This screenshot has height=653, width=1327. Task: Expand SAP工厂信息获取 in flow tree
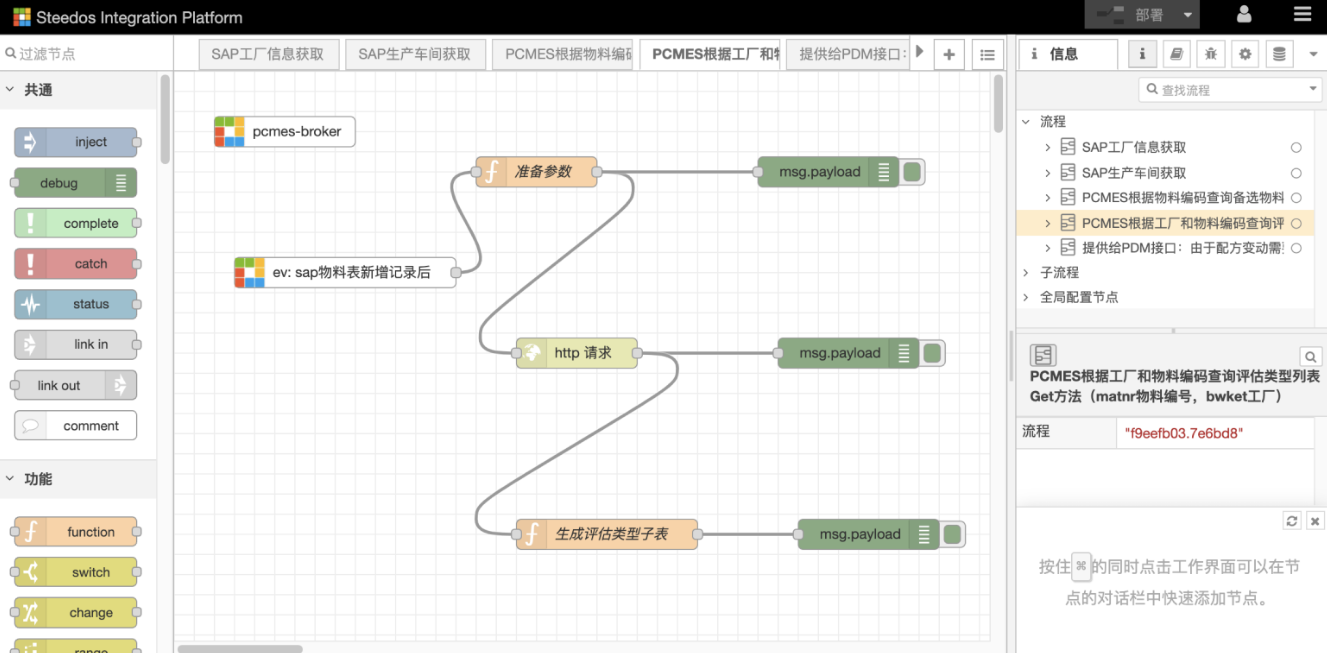pyautogui.click(x=1047, y=147)
